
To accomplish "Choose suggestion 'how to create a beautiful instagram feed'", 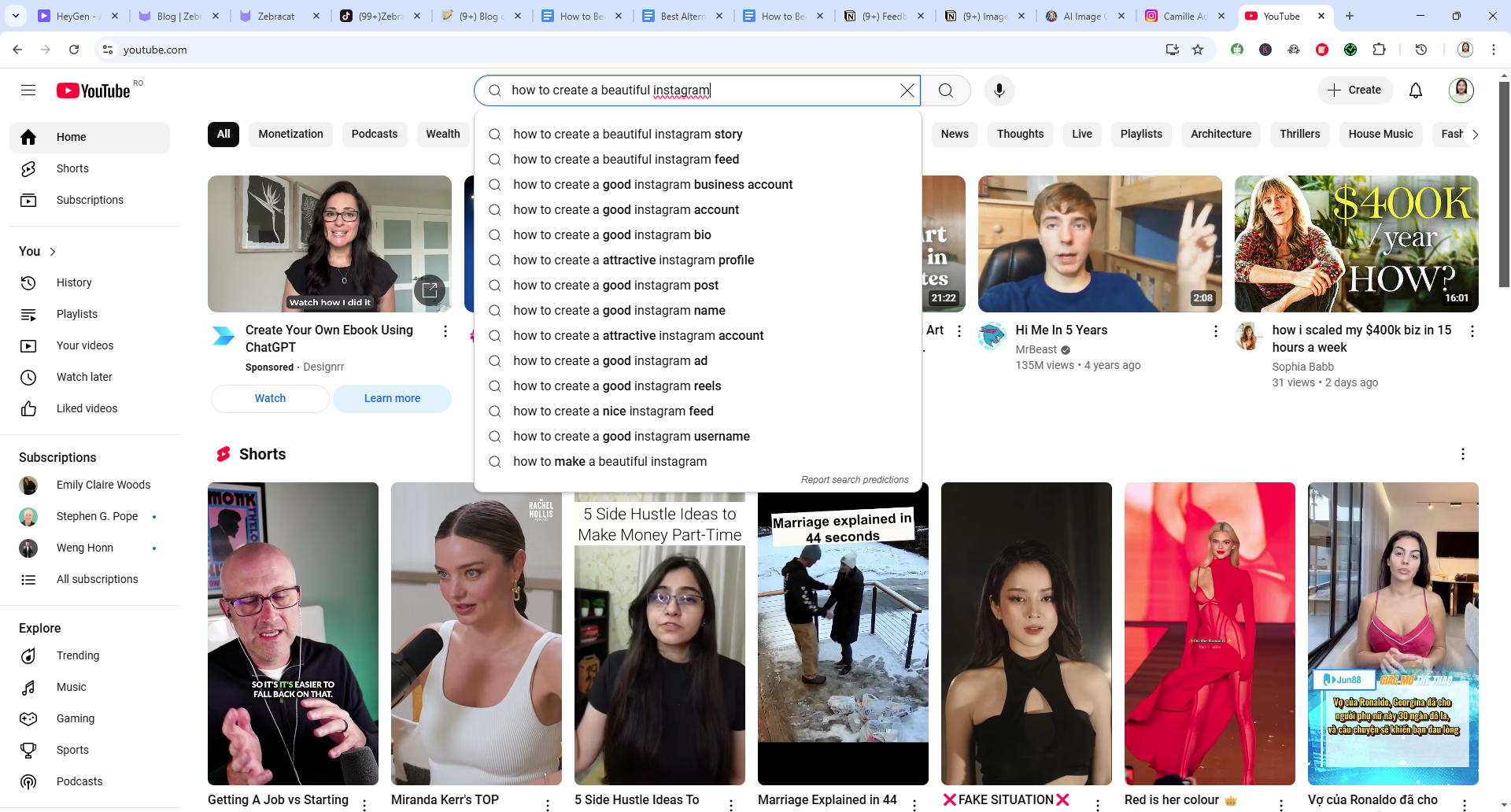I will click(698, 160).
